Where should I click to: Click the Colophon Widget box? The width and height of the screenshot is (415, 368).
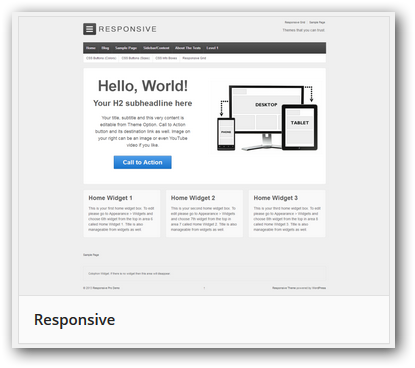[x=204, y=273]
